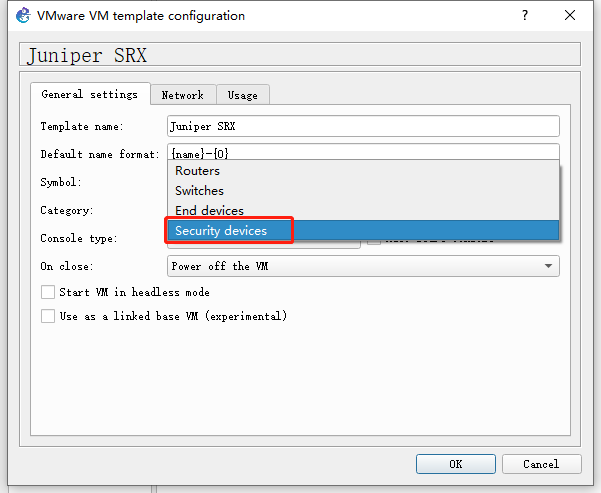Choose Switches in the category dropdown

363,191
